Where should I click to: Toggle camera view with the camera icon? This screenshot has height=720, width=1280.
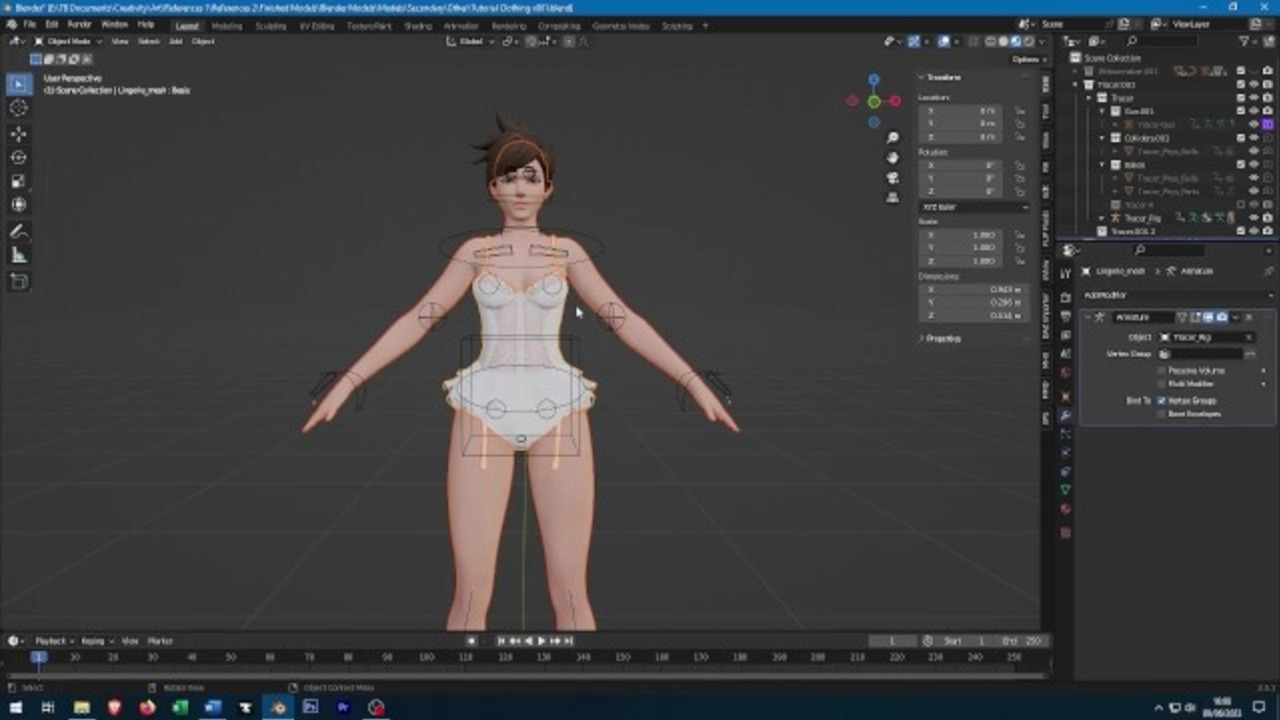892,178
